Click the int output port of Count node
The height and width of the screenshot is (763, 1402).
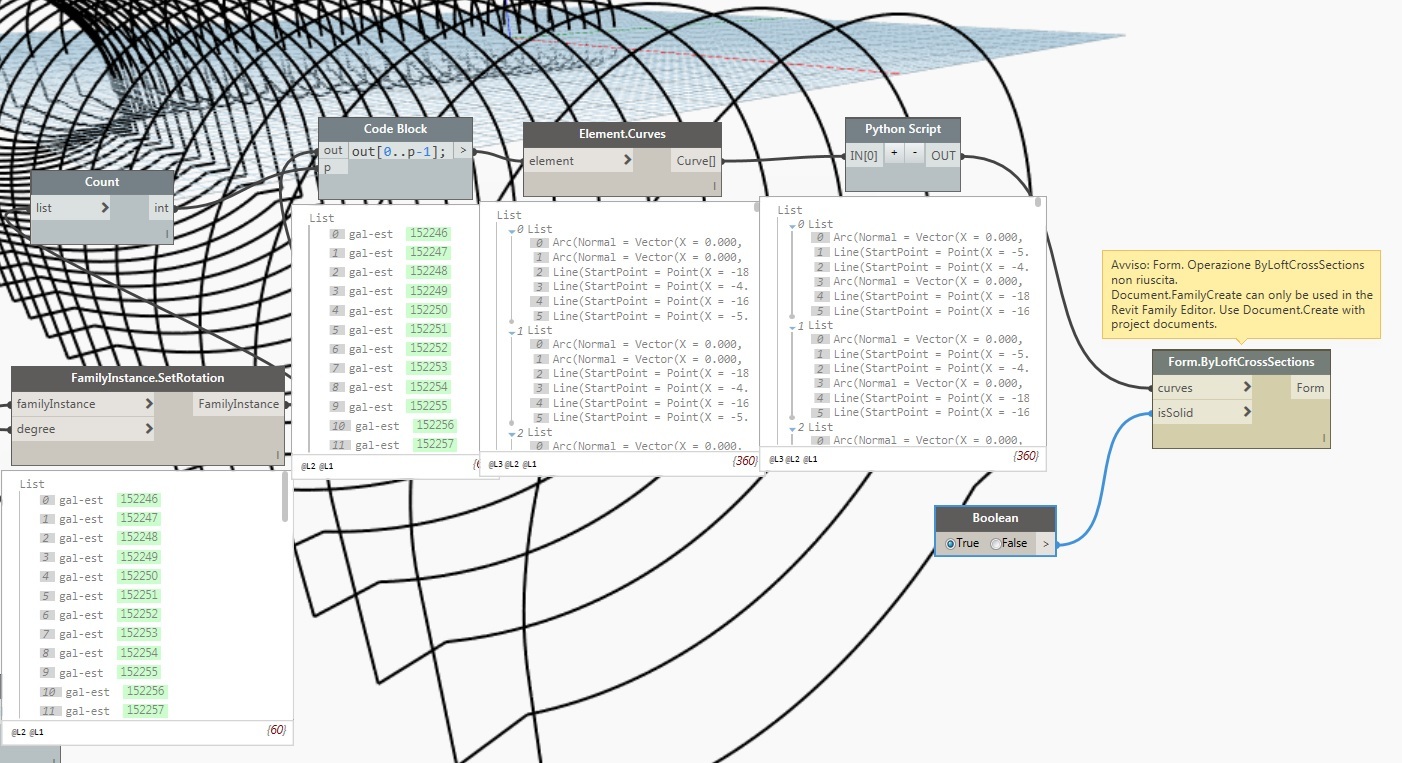[161, 208]
